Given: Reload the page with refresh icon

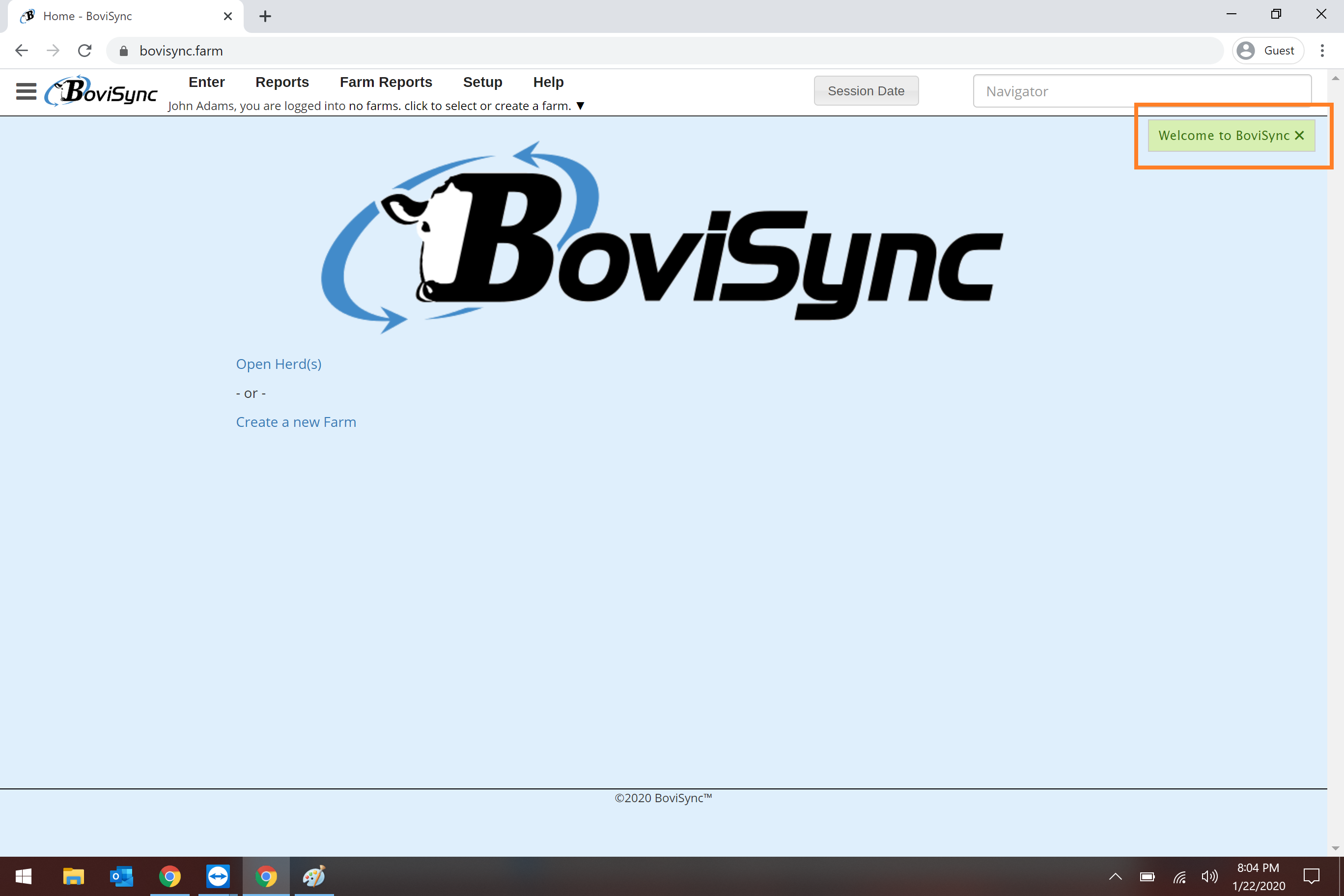Looking at the screenshot, I should [x=84, y=51].
